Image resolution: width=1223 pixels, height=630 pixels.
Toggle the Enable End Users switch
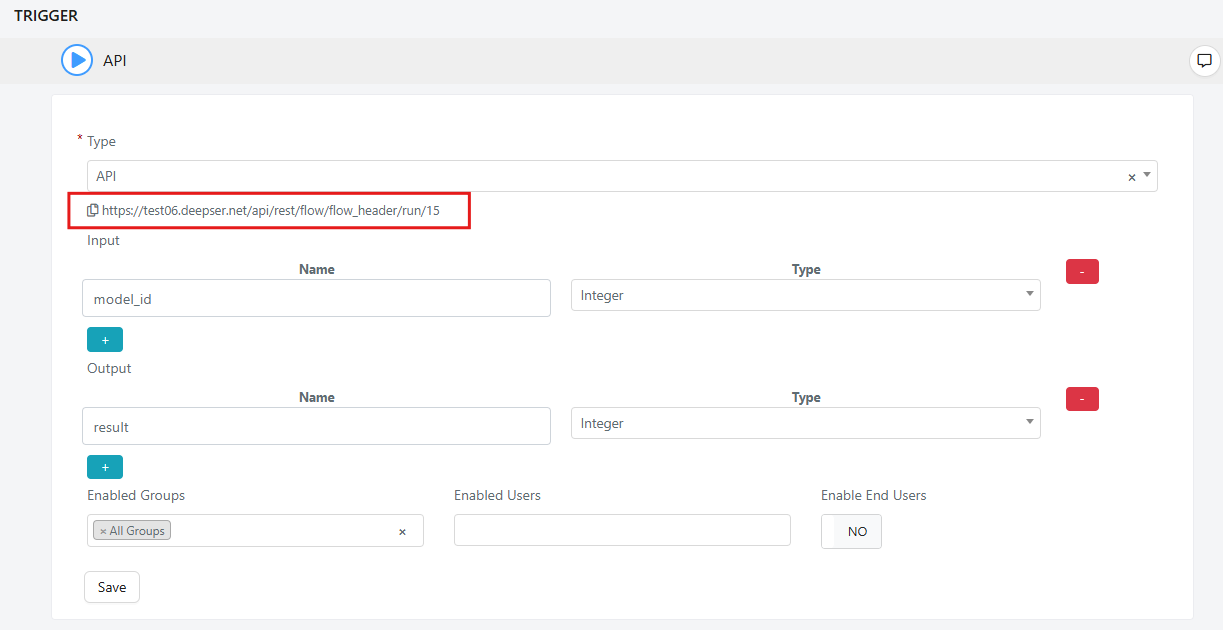pyautogui.click(x=851, y=531)
